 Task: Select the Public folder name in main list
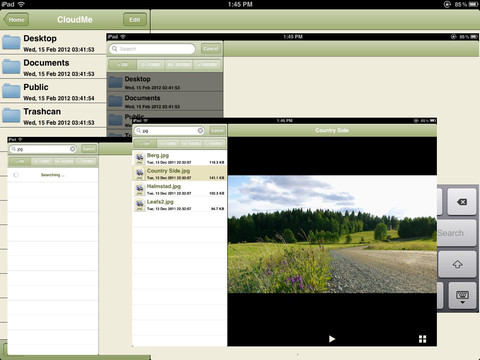coord(36,87)
